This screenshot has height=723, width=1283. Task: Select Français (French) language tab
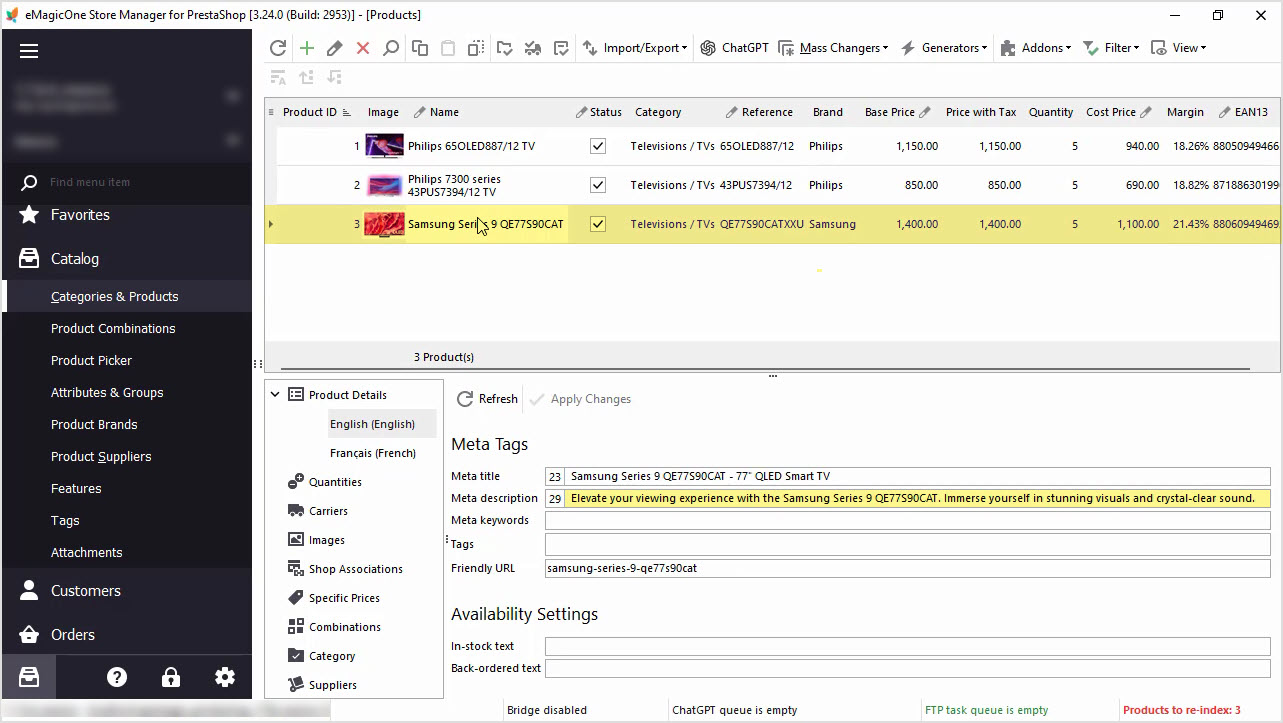(x=373, y=453)
